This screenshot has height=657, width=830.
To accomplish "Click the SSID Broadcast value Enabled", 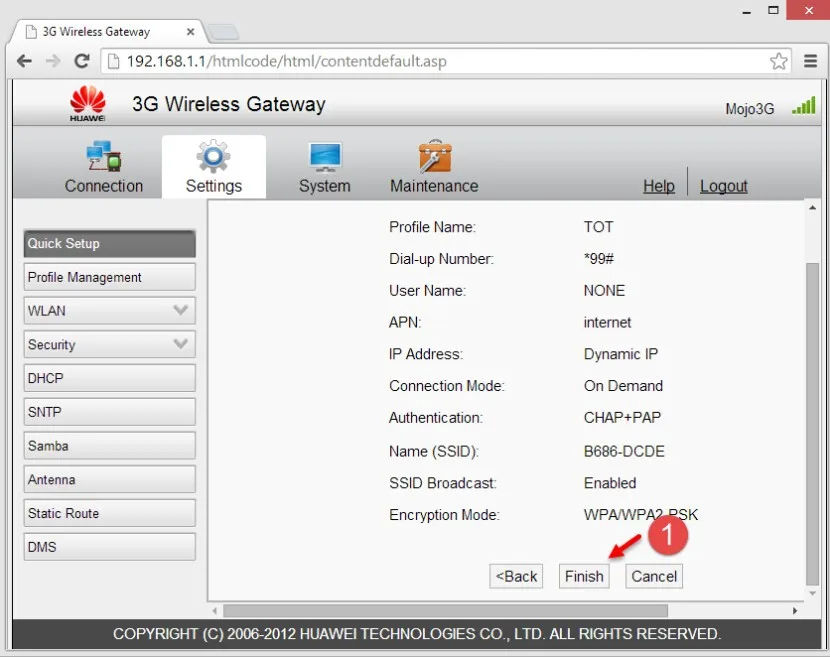I will pyautogui.click(x=610, y=483).
